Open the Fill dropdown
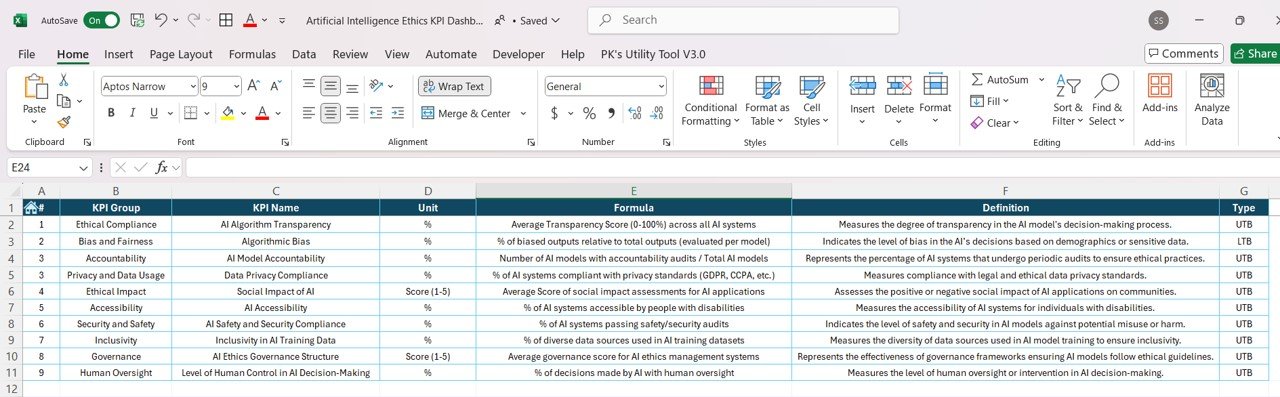 [x=990, y=101]
